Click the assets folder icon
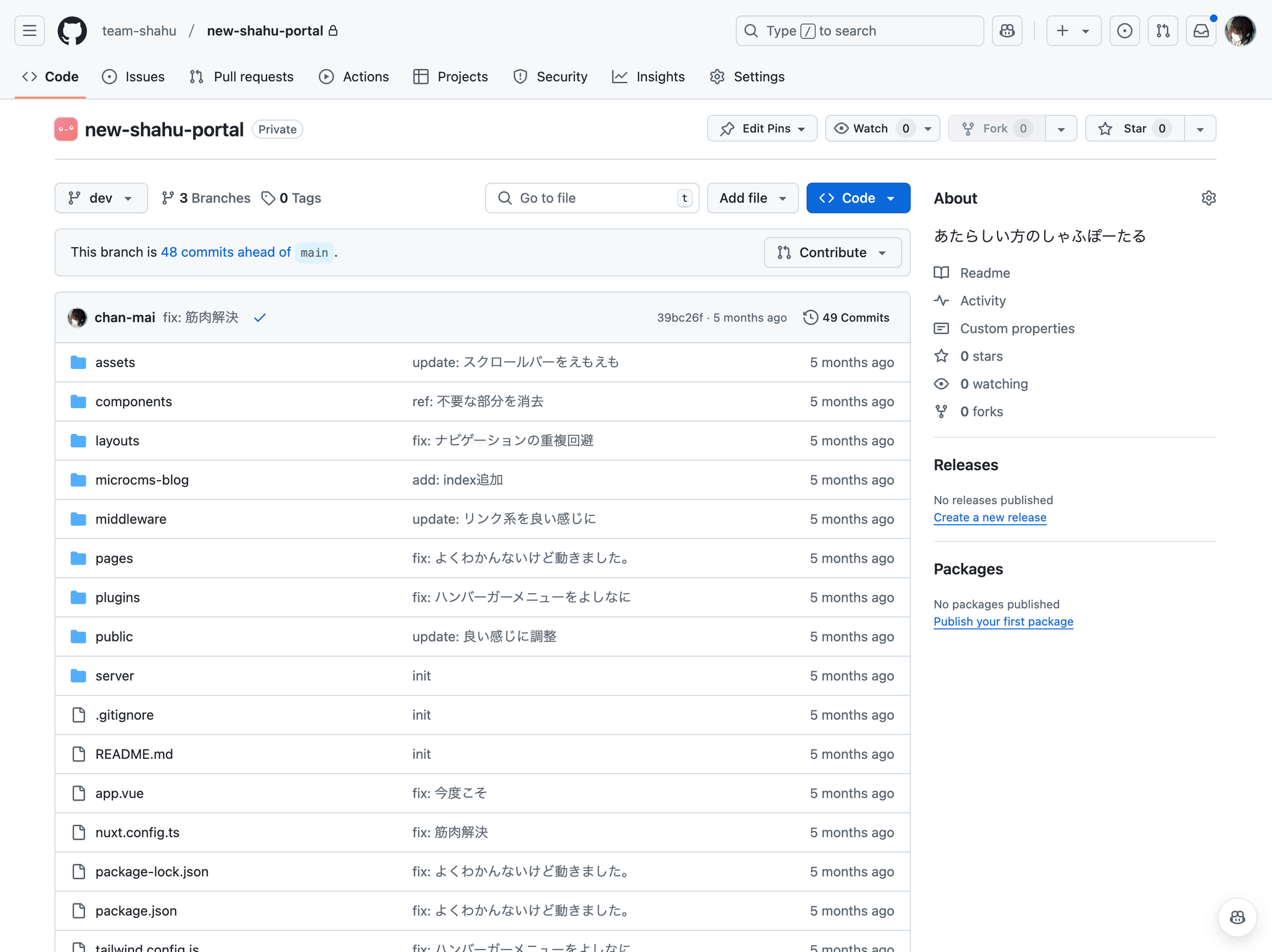 click(78, 362)
